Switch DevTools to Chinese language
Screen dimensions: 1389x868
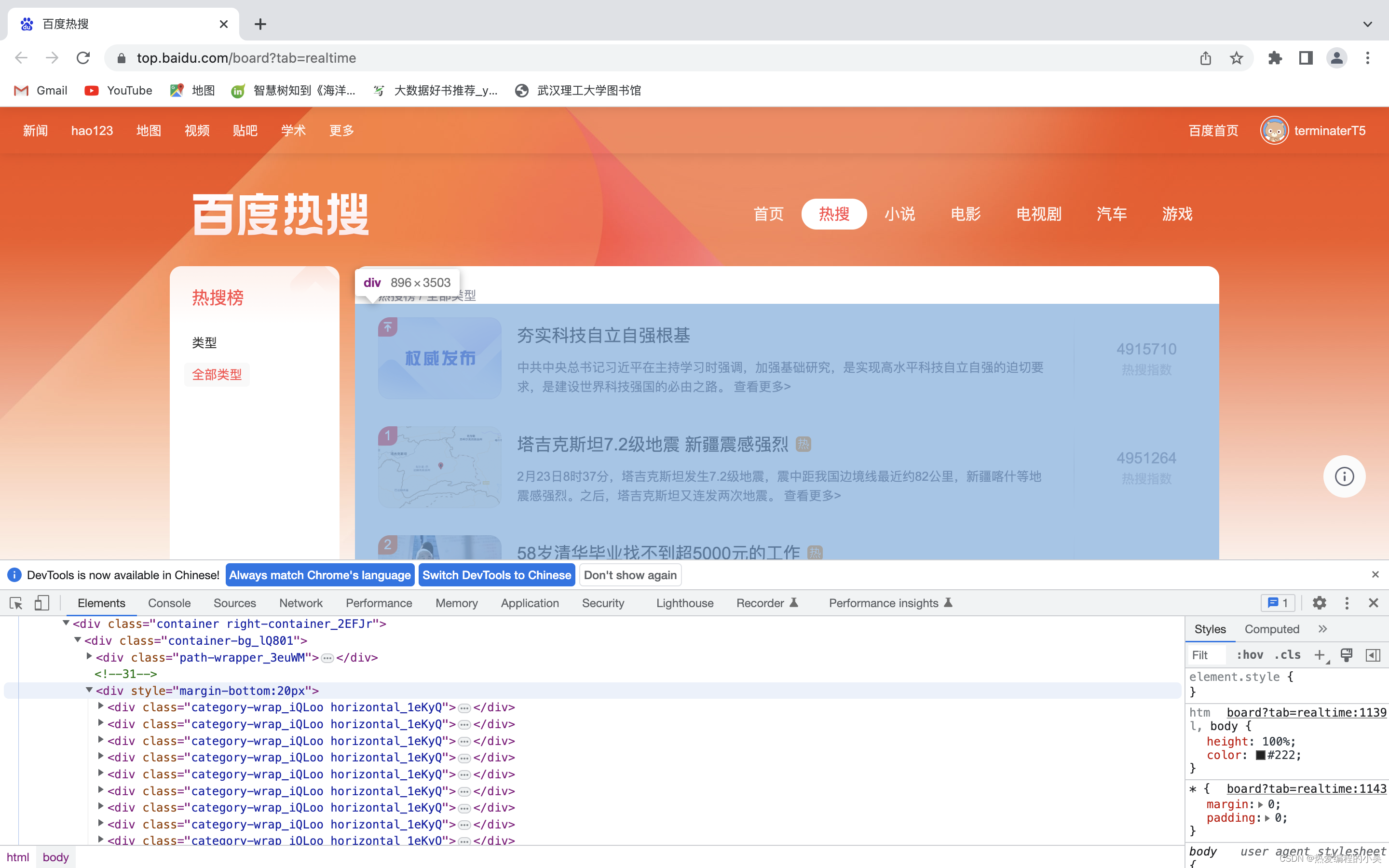[x=496, y=575]
